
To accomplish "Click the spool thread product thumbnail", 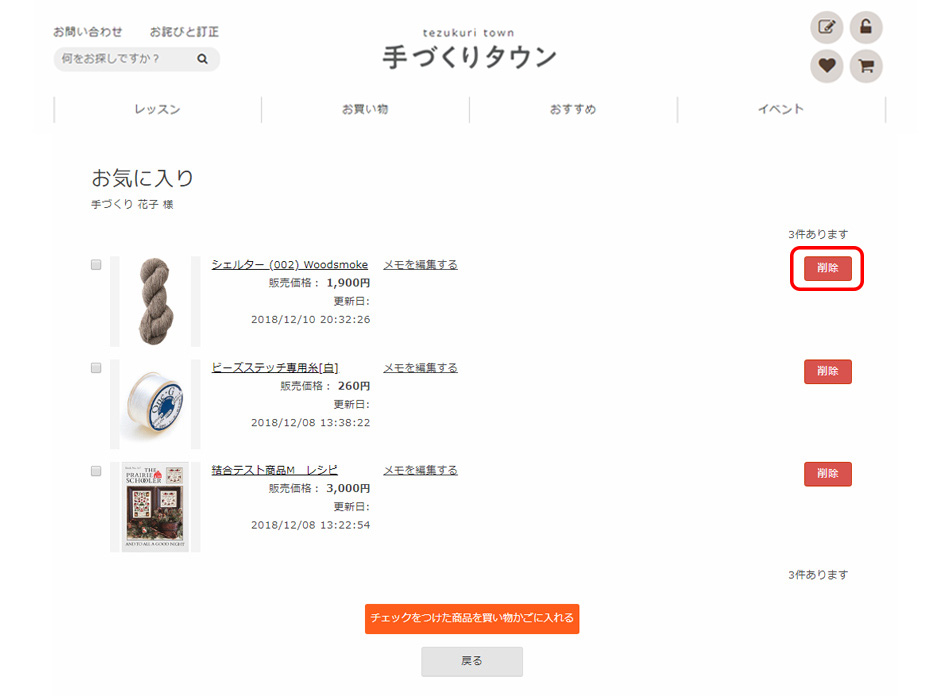I will click(x=155, y=403).
